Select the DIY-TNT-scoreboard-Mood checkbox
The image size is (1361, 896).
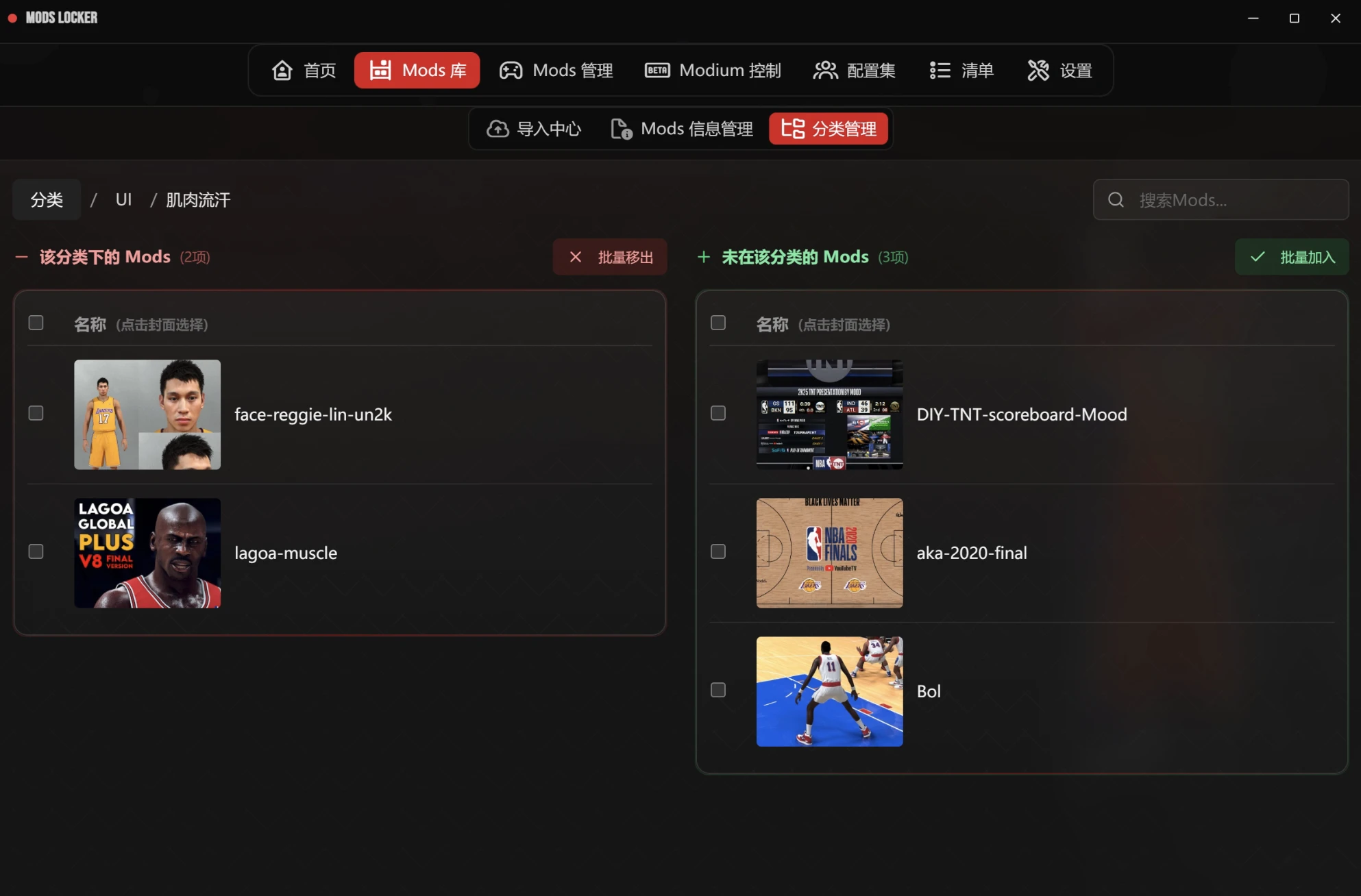tap(718, 413)
